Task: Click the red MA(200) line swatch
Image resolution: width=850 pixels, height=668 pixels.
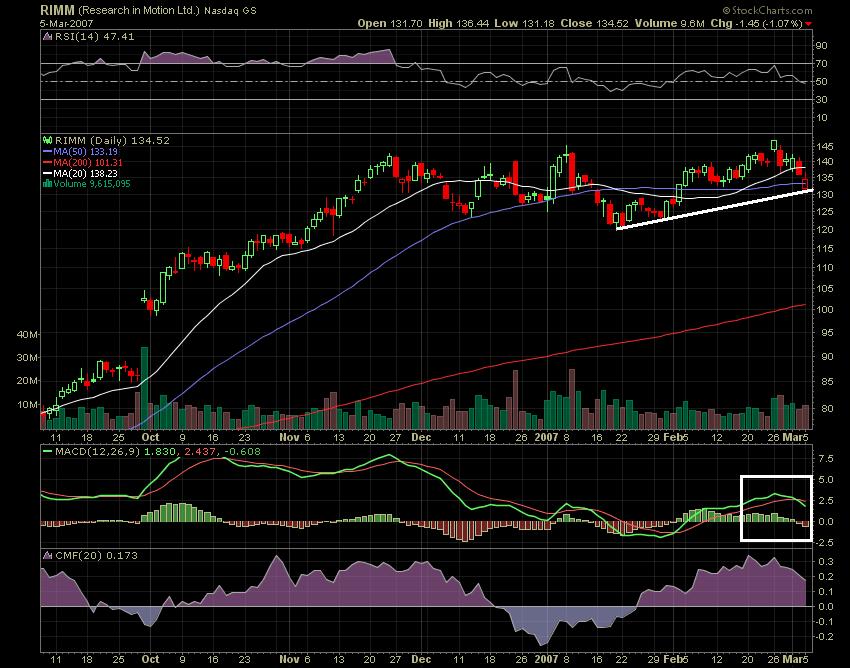Action: click(x=48, y=163)
